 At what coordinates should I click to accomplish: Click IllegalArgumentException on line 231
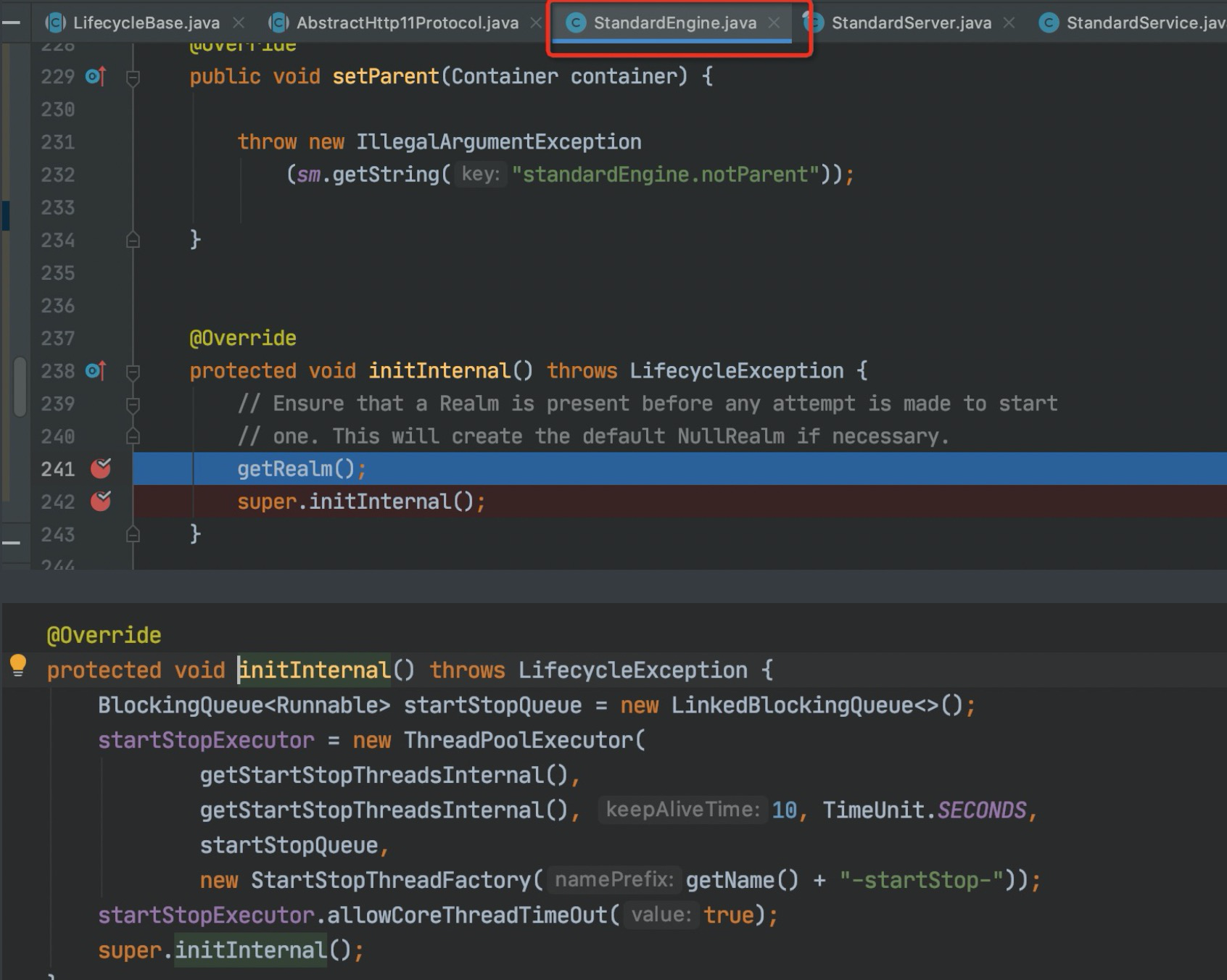tap(498, 142)
